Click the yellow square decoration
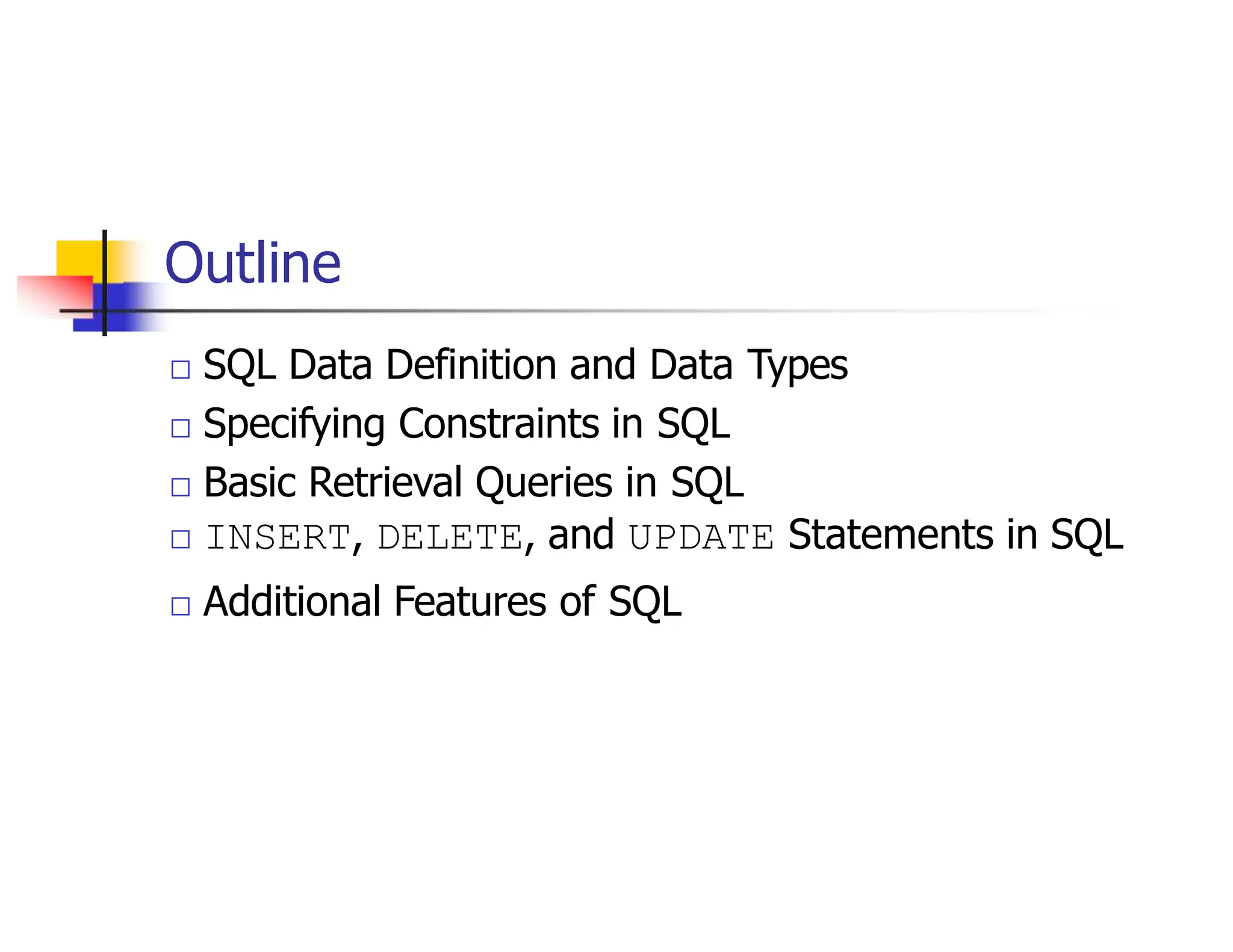Viewport: 1233px width, 952px height. click(x=79, y=259)
